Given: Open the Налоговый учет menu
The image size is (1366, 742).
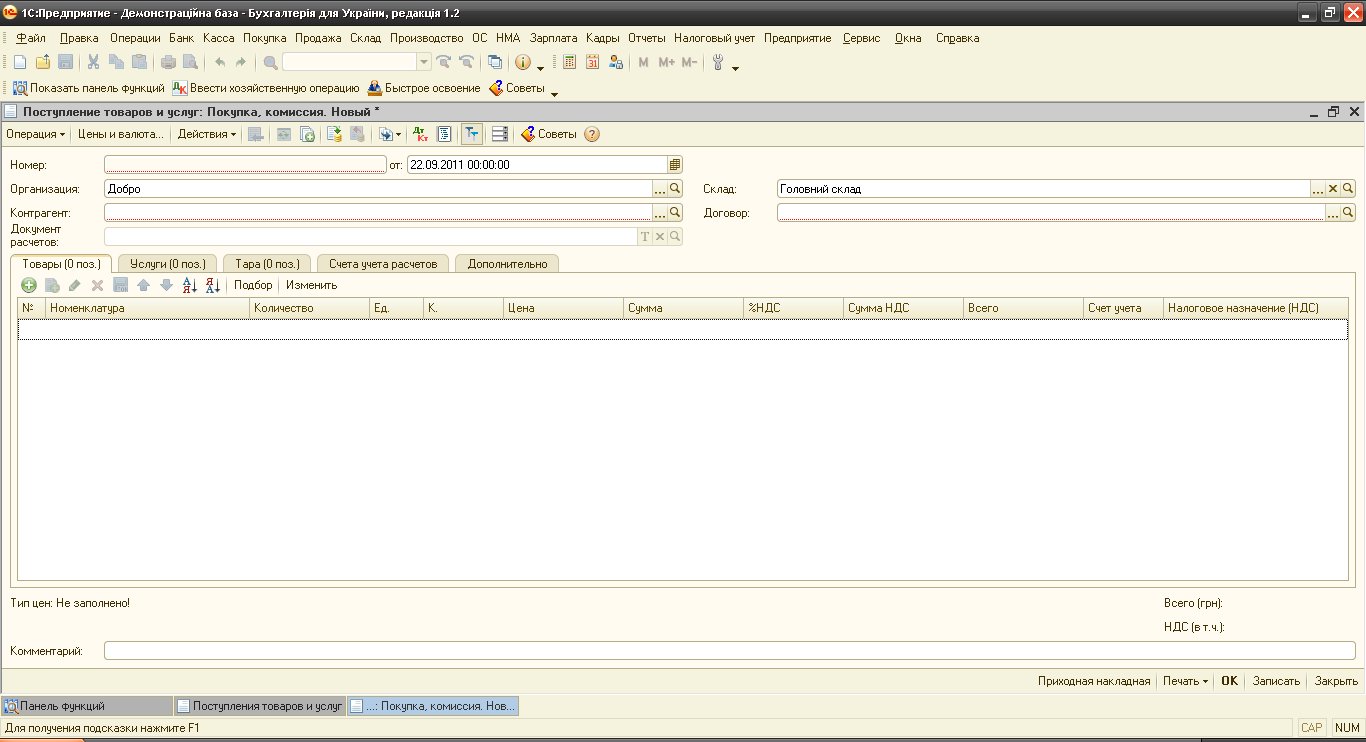Looking at the screenshot, I should (x=715, y=38).
